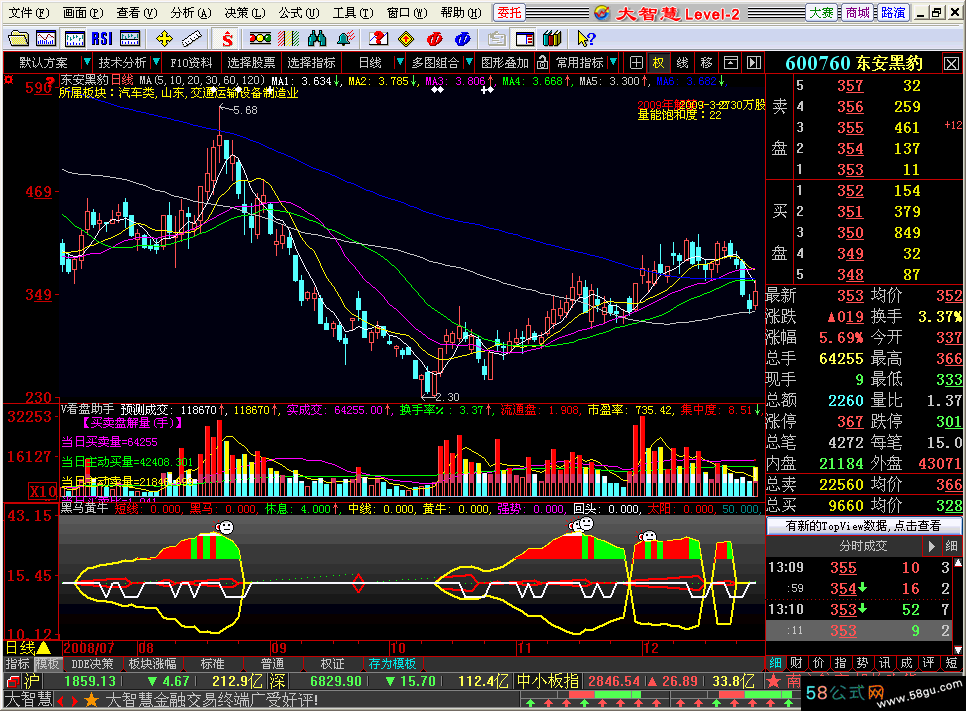
Task: Click the padlock lock icon in chart toolbar
Action: [x=542, y=62]
